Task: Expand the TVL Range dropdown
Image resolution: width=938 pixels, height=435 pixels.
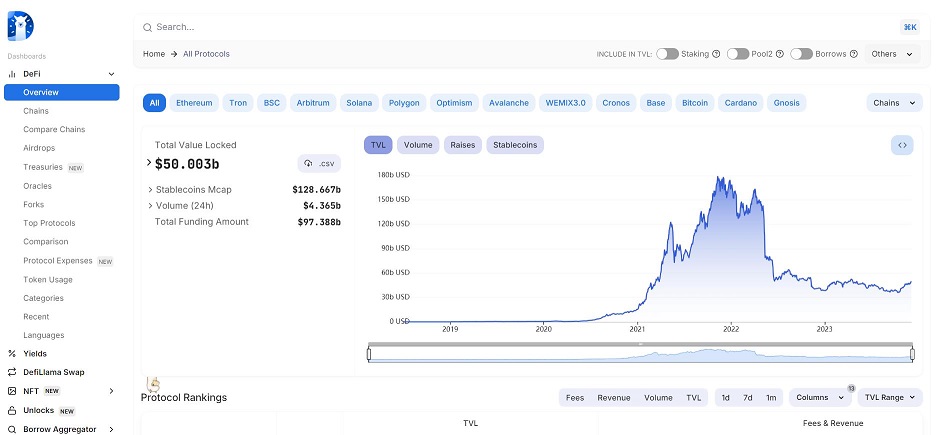Action: click(890, 397)
